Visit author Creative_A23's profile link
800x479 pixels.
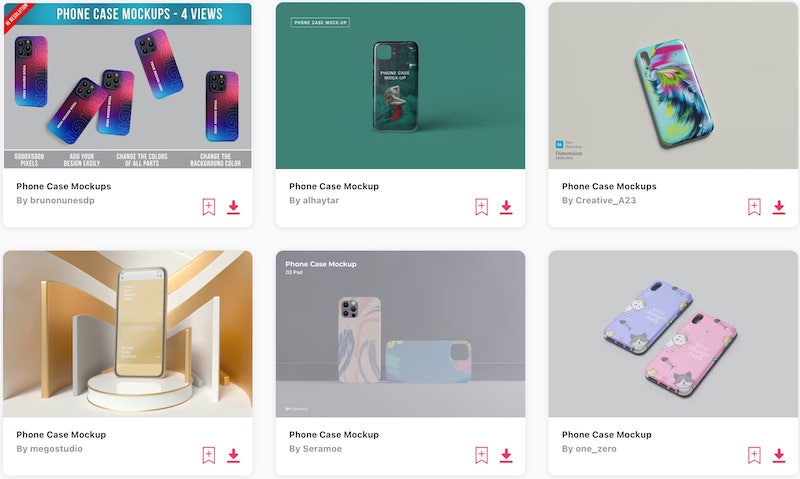599,200
